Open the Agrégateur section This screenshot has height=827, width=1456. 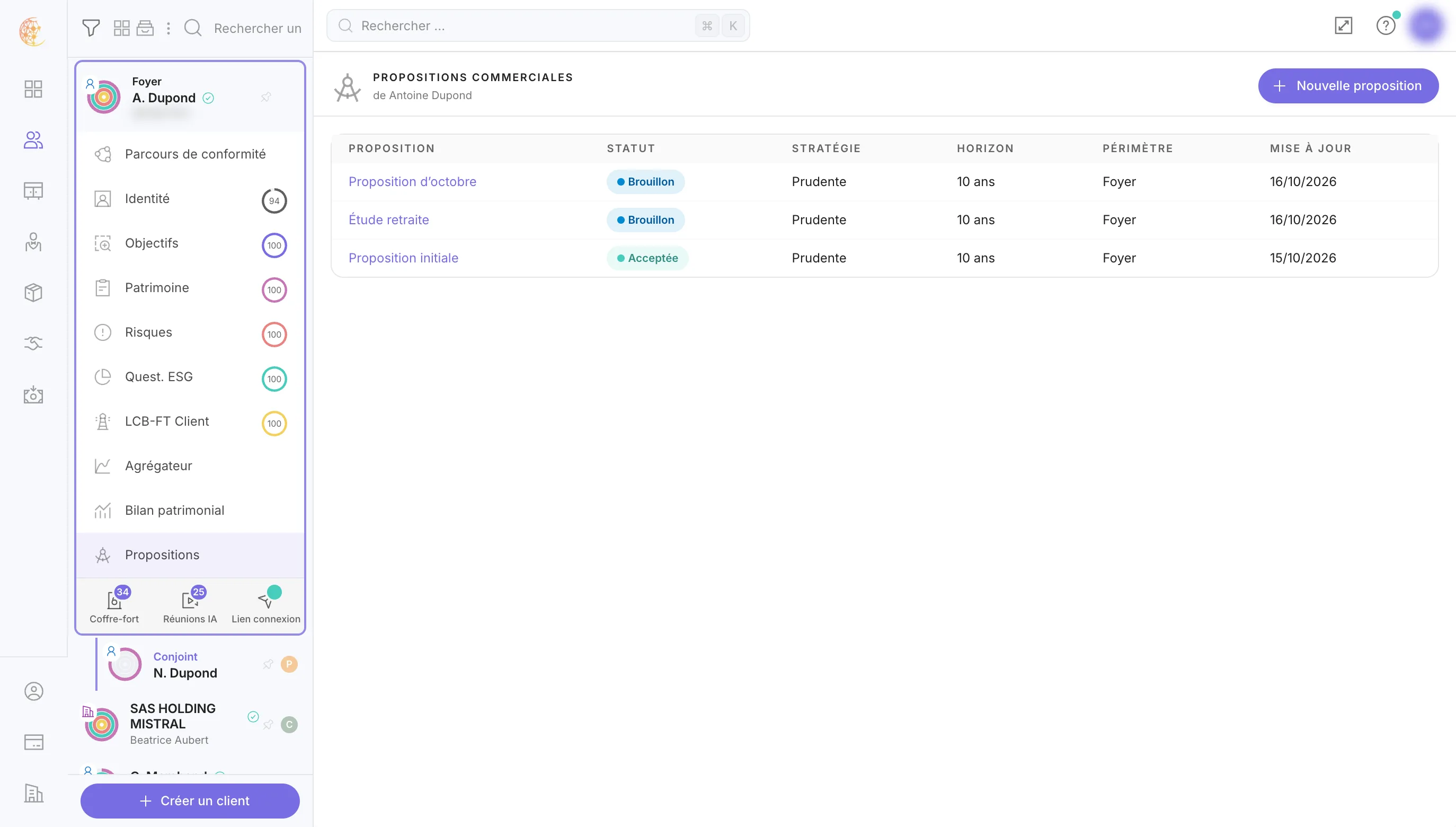pyautogui.click(x=190, y=466)
